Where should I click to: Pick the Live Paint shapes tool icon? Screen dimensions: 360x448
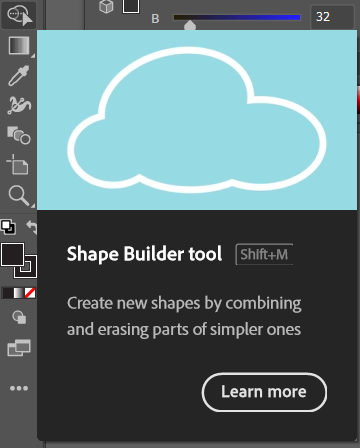[x=19, y=135]
